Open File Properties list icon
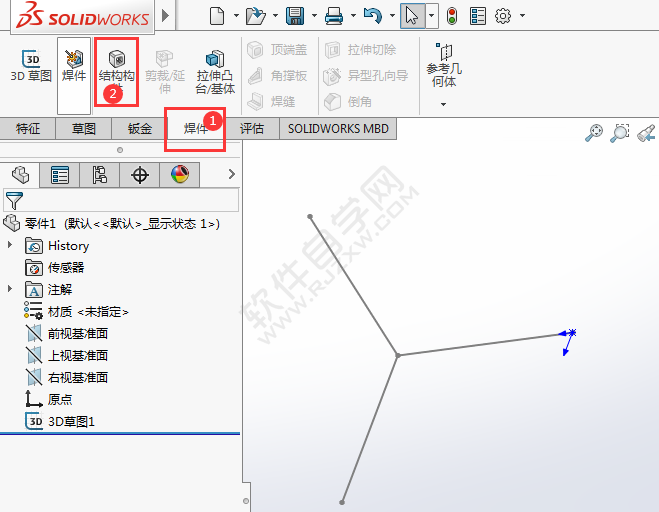 tap(477, 16)
